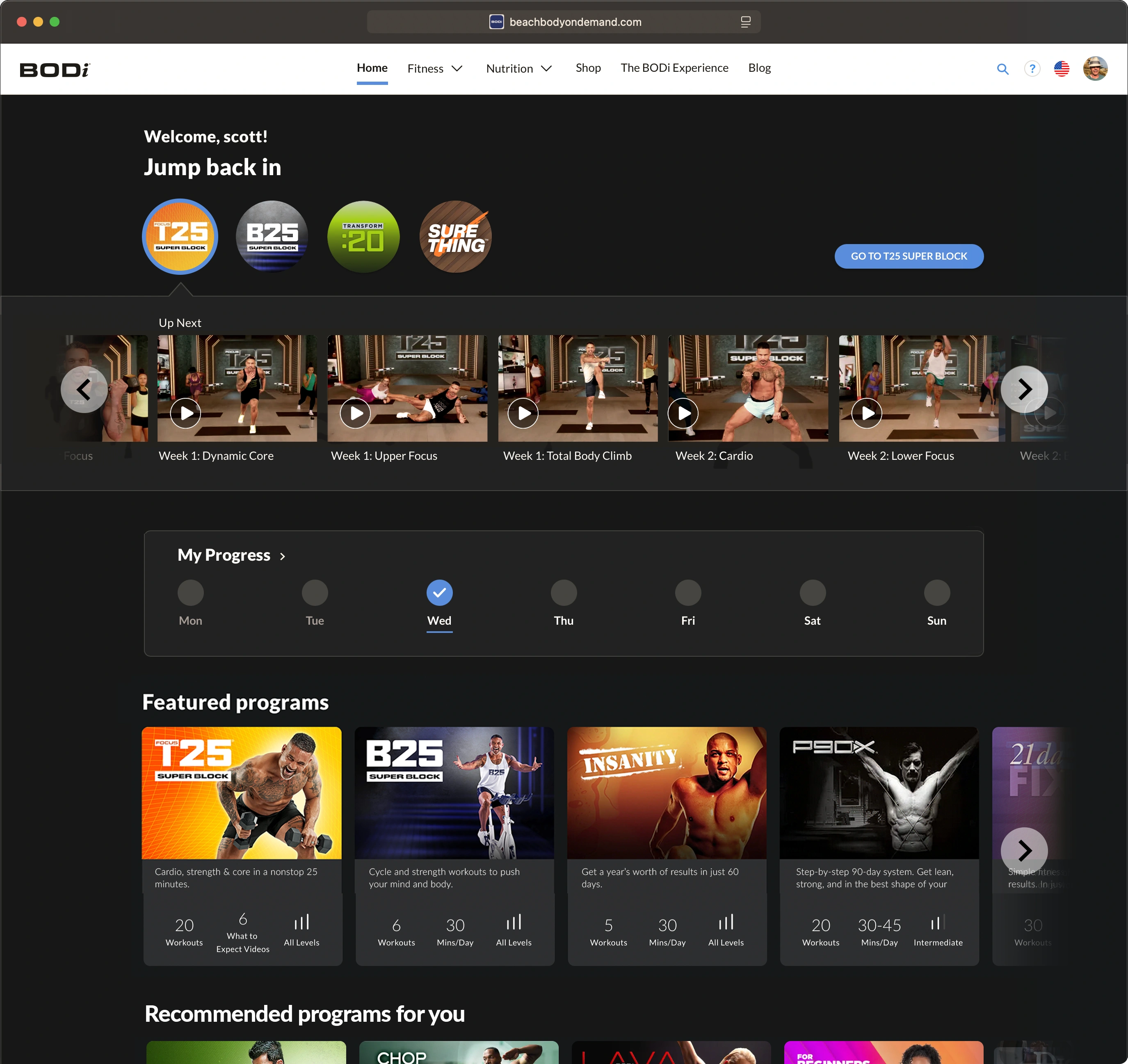This screenshot has width=1128, height=1064.
Task: Select the T25 Super Block program circle
Action: [179, 237]
